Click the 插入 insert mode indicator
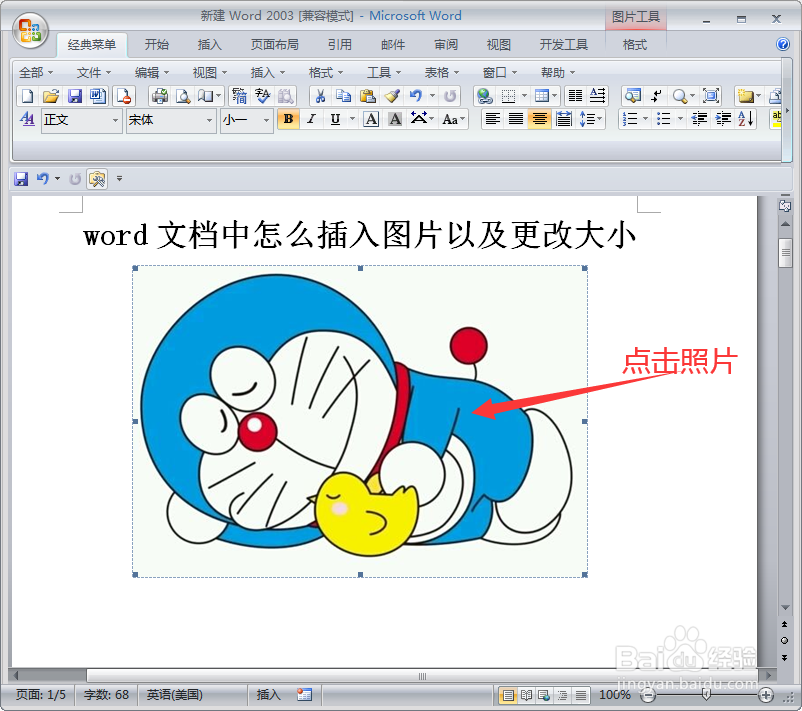The image size is (802, 711). 269,695
